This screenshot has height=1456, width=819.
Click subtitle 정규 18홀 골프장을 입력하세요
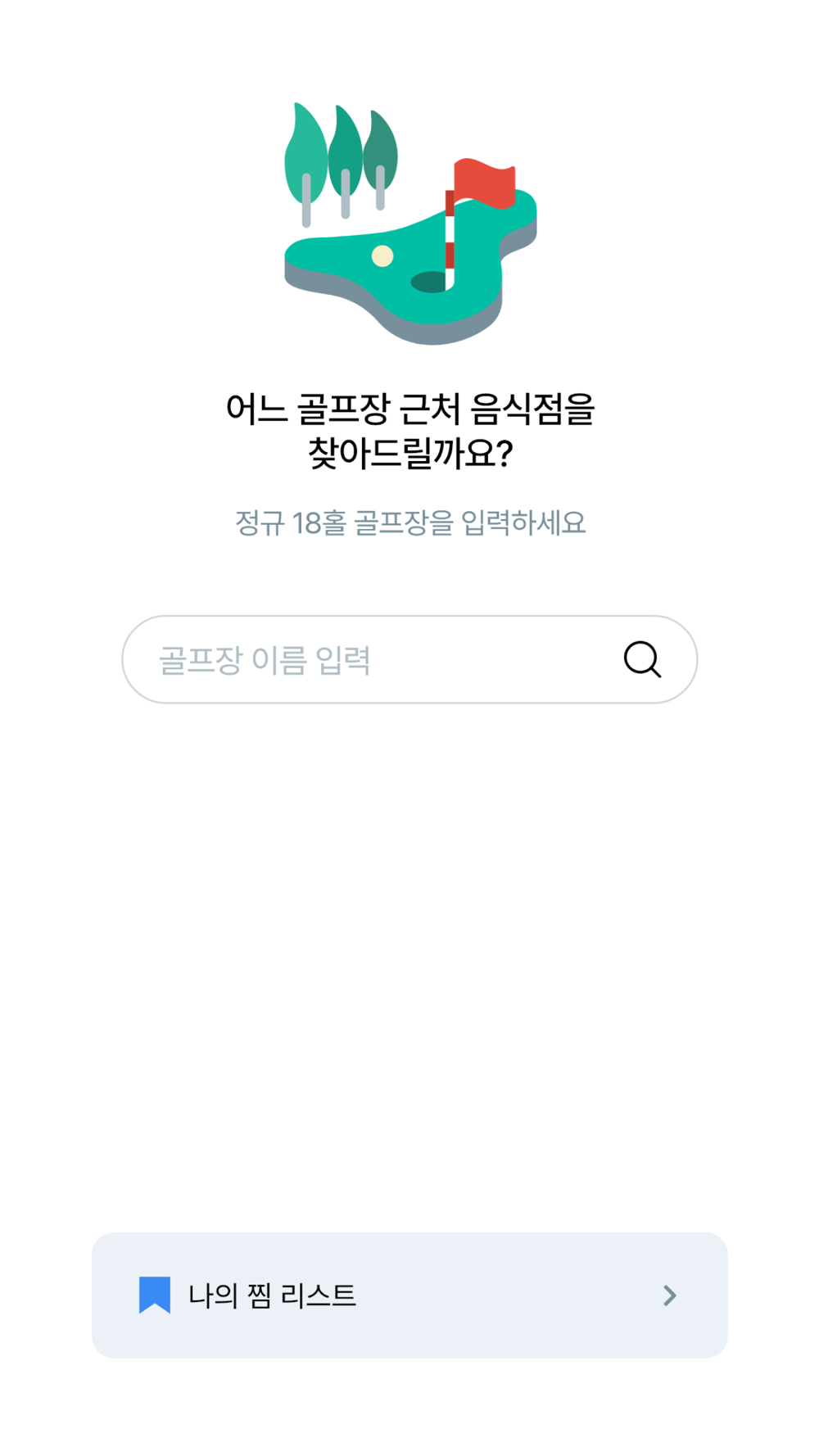[409, 522]
